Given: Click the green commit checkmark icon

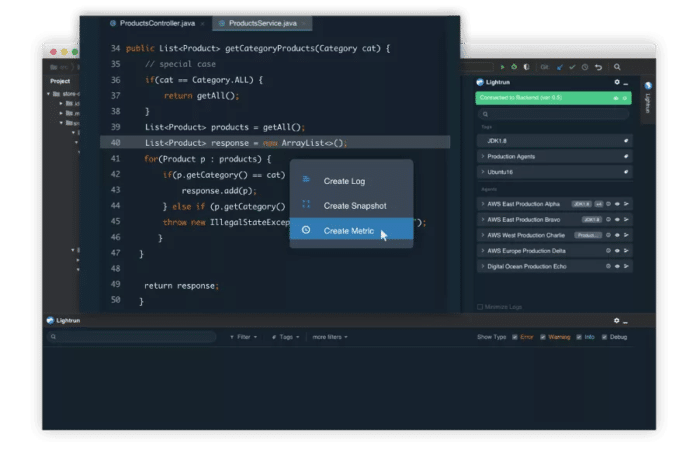Looking at the screenshot, I should [x=572, y=67].
